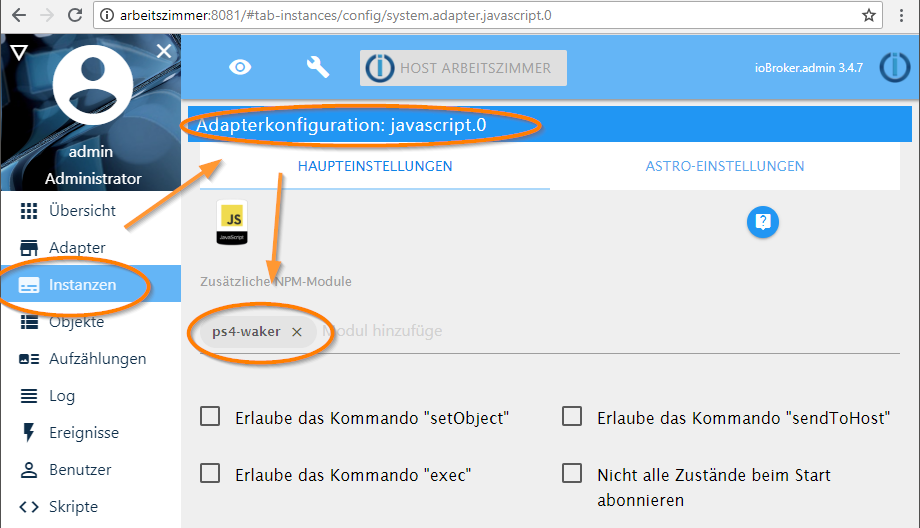This screenshot has height=528, width=920.
Task: Click the site info icon in address bar
Action: pyautogui.click(x=107, y=15)
